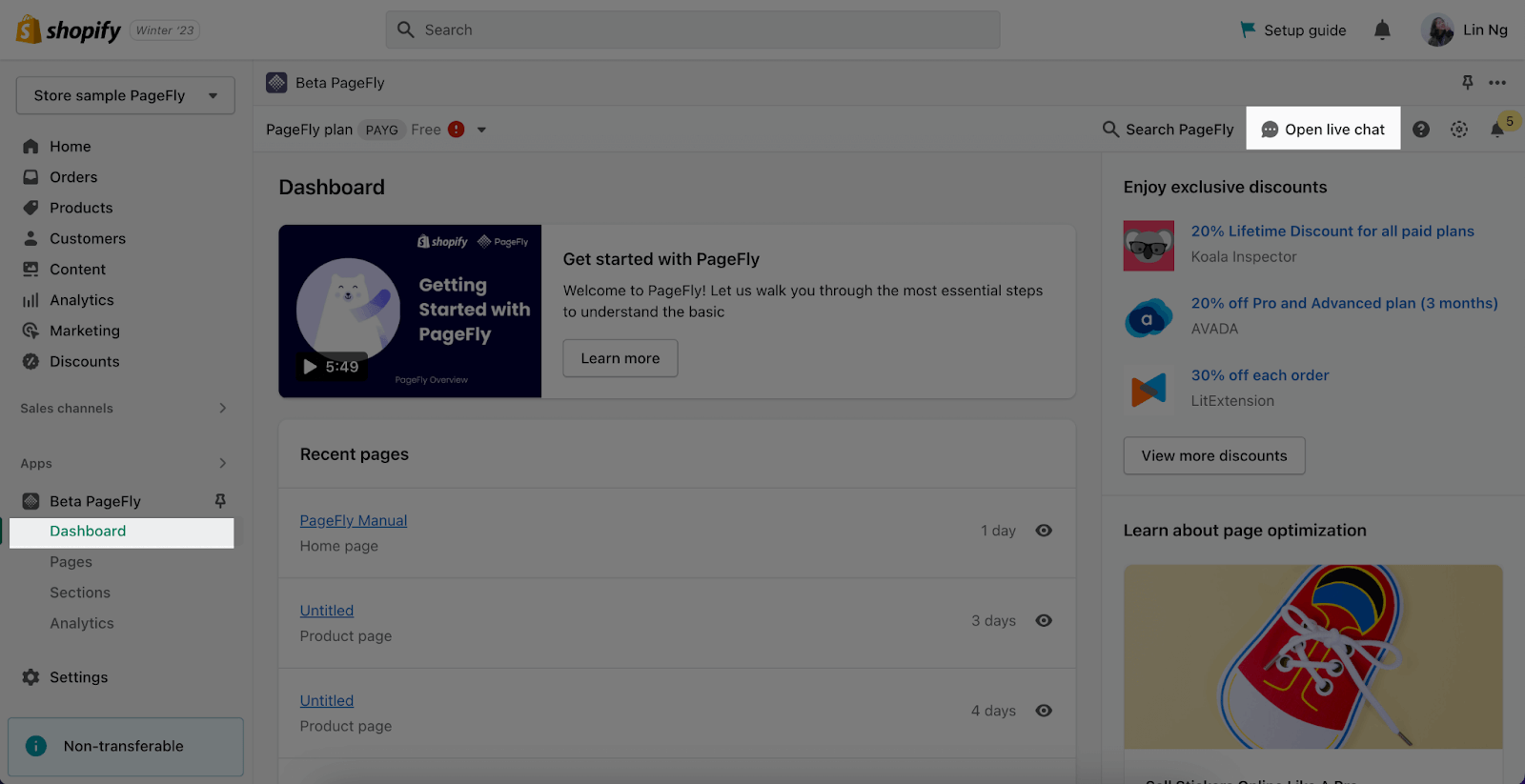The width and height of the screenshot is (1525, 784).
Task: Go to PageFly Pages
Action: coord(71,562)
